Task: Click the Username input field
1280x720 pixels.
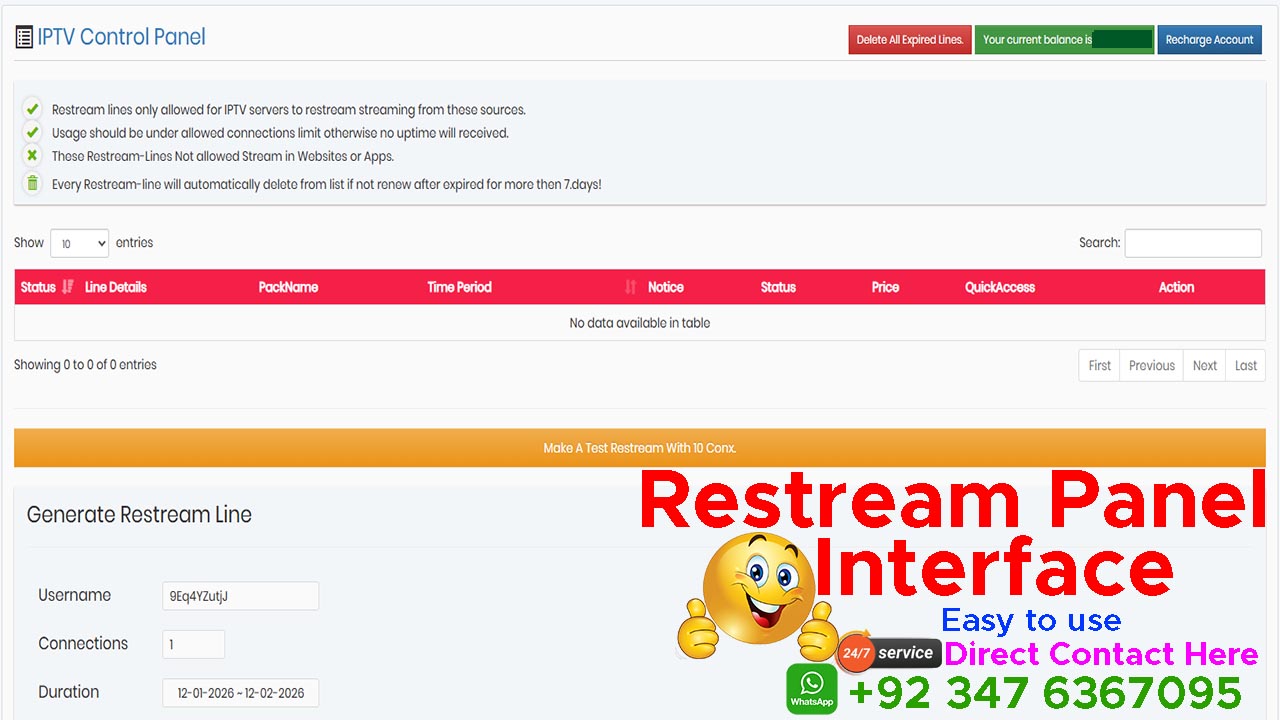Action: point(241,596)
